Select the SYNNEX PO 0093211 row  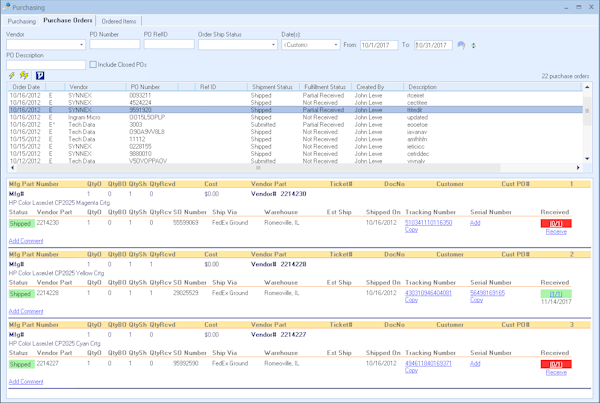point(295,95)
